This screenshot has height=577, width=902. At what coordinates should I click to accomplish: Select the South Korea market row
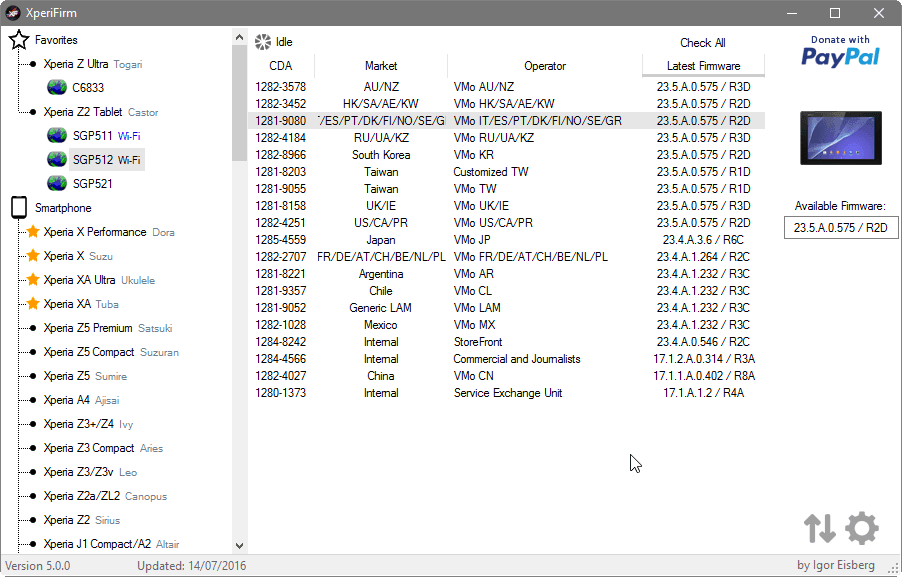506,155
